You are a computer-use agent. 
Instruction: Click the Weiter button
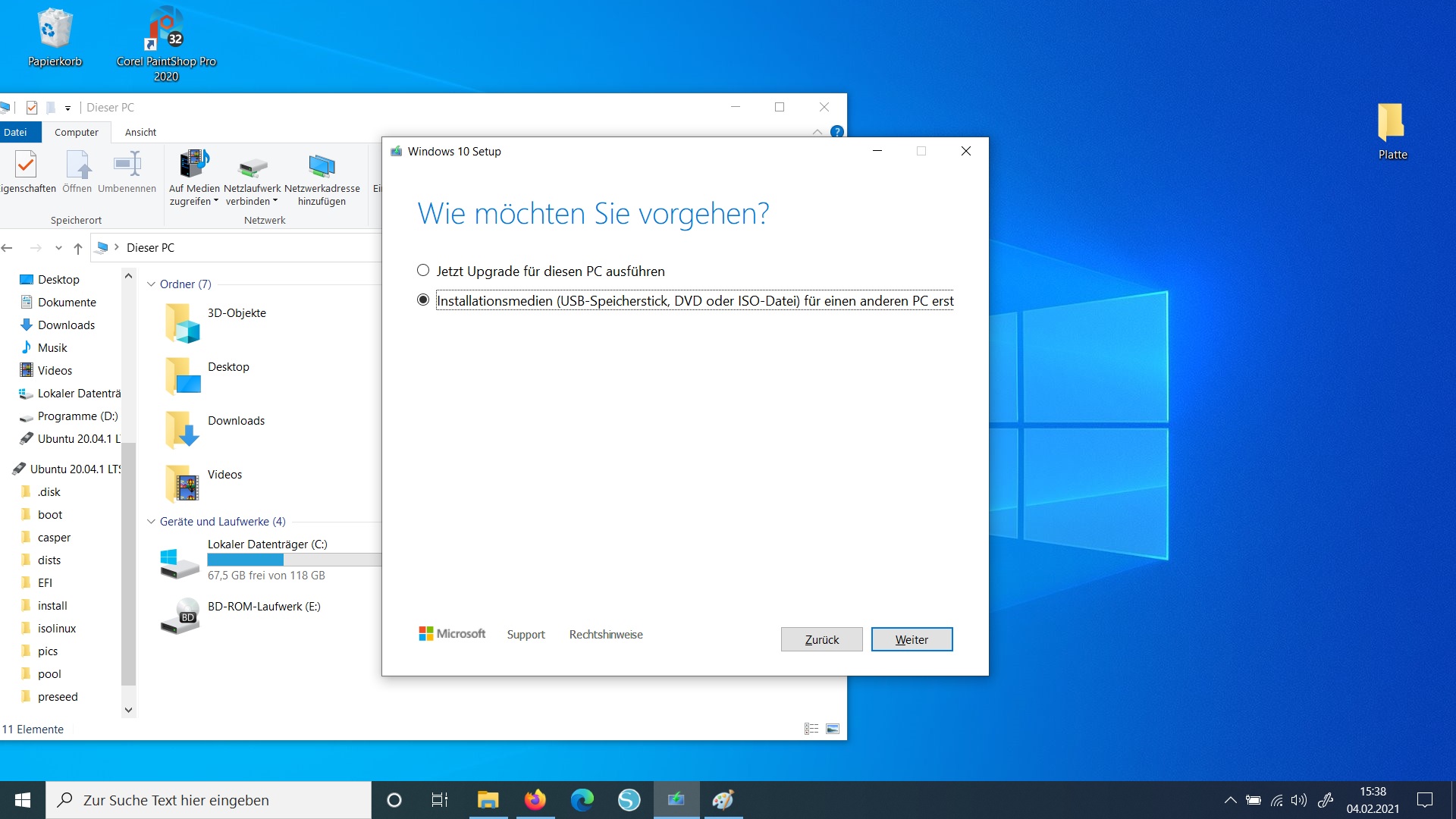[912, 639]
